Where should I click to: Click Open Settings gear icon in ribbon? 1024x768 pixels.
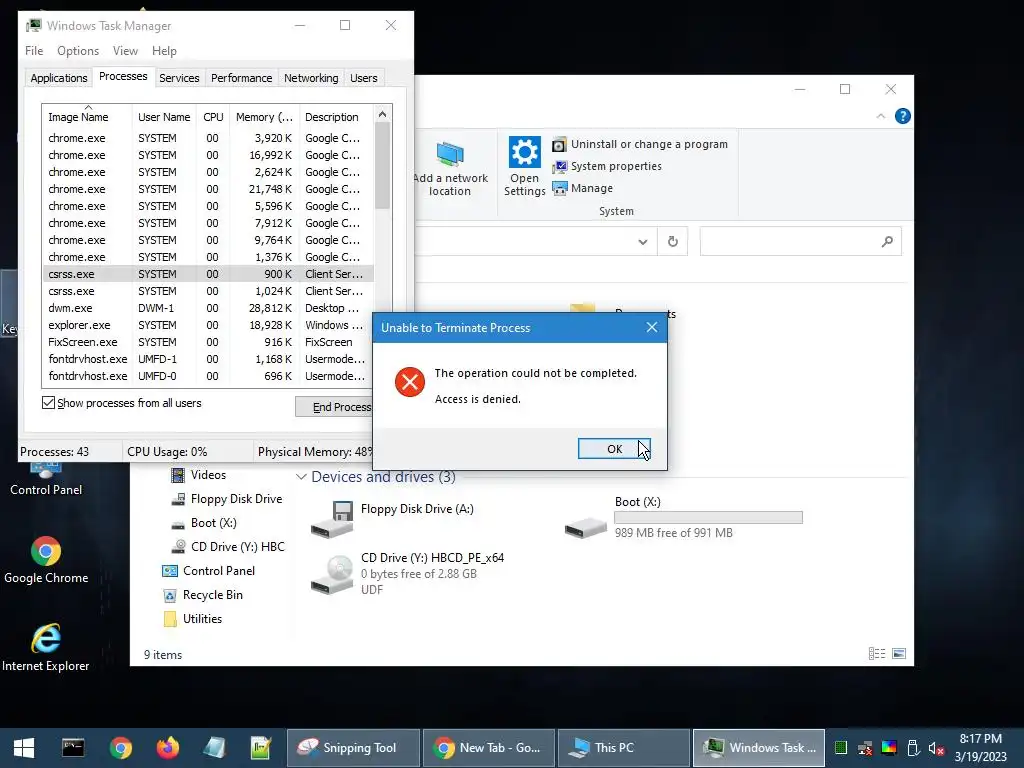pyautogui.click(x=524, y=152)
